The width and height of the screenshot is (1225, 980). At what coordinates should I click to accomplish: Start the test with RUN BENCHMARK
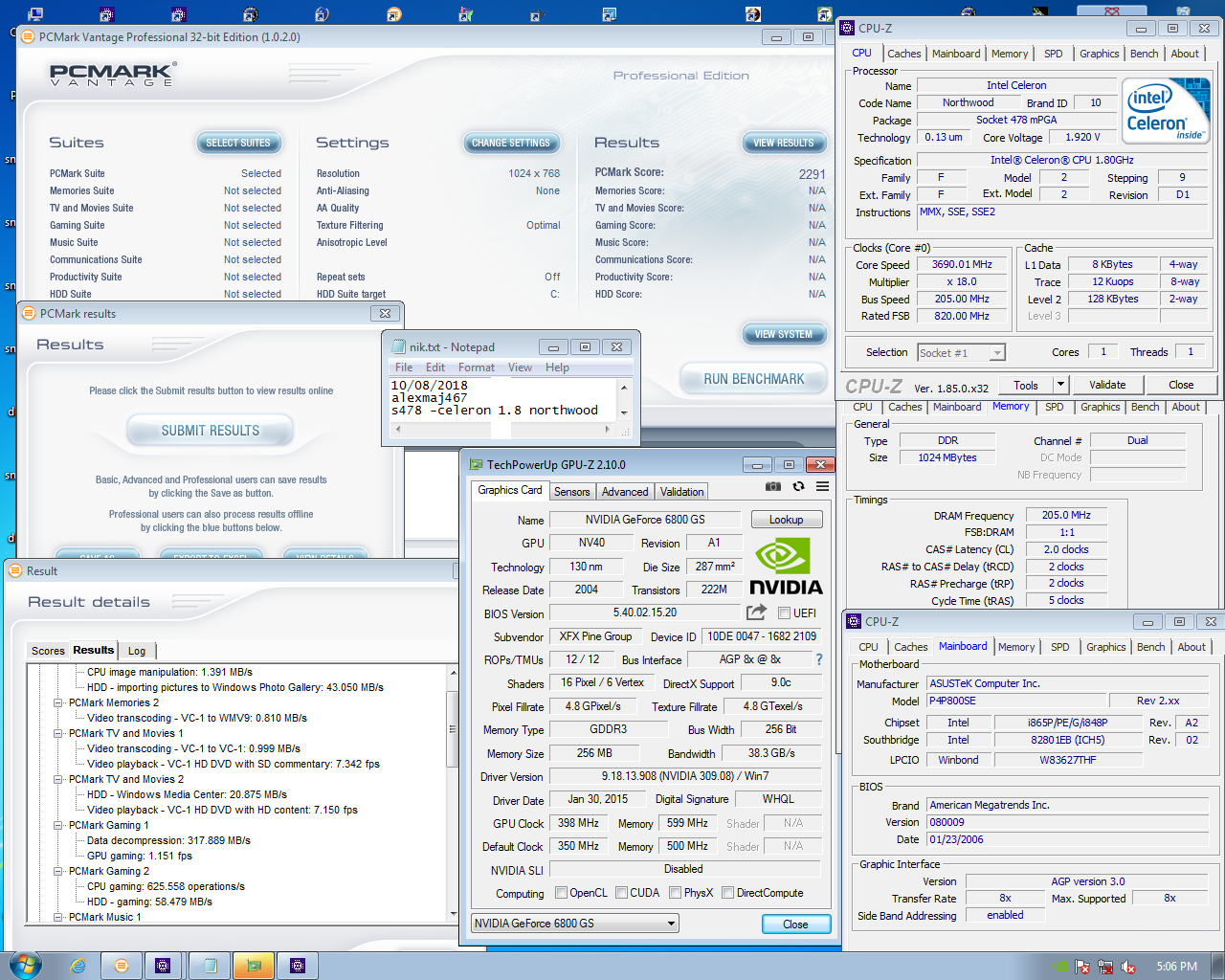754,379
